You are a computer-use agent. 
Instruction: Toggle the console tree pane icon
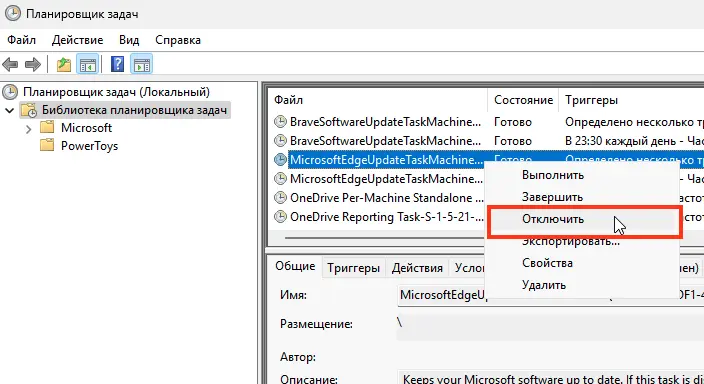(88, 64)
